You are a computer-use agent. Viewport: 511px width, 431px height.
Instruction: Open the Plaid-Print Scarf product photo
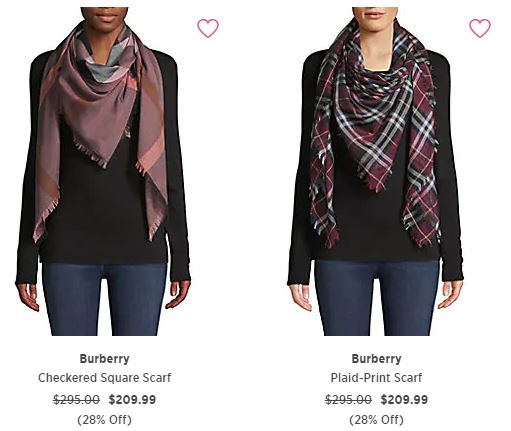pos(375,171)
